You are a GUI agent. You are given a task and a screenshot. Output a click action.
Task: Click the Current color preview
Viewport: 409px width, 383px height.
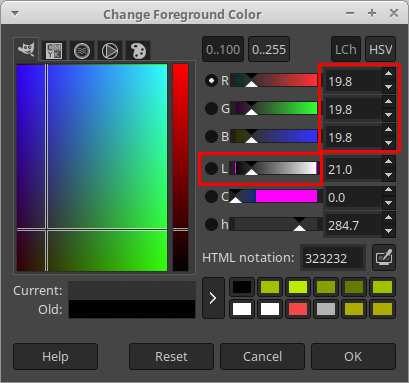[x=132, y=291]
